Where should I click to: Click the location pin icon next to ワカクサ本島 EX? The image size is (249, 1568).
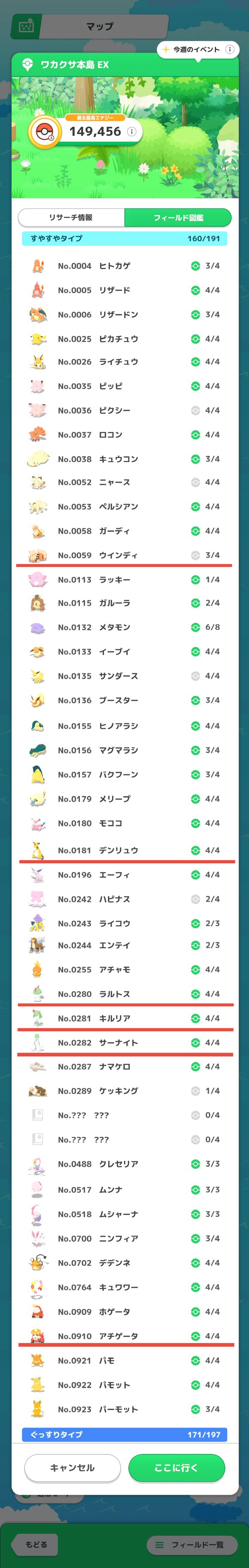[x=27, y=65]
